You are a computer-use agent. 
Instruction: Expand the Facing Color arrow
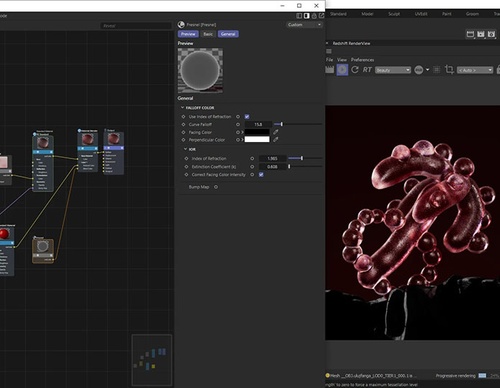242,132
